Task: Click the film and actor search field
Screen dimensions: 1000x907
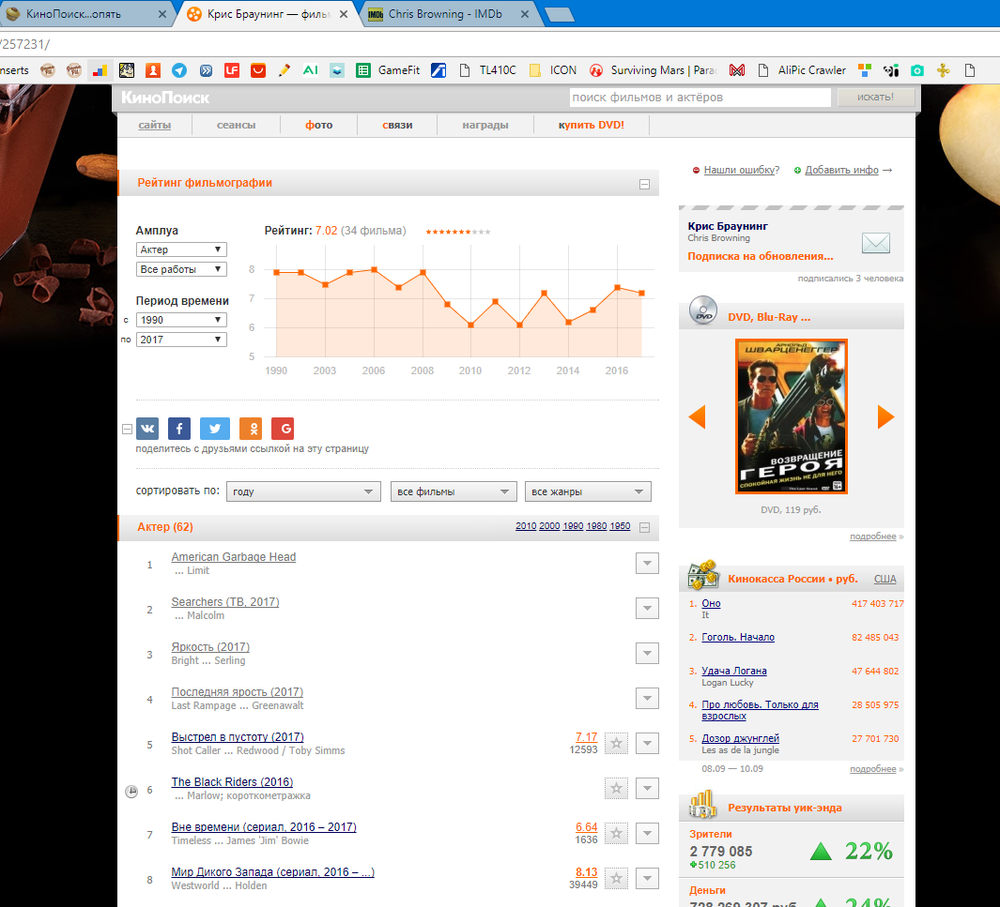Action: [699, 97]
